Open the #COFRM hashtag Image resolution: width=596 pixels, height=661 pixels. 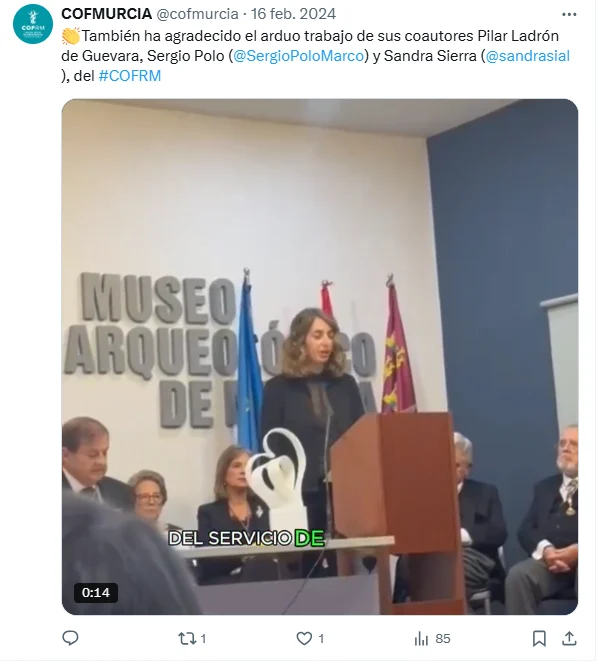click(130, 76)
